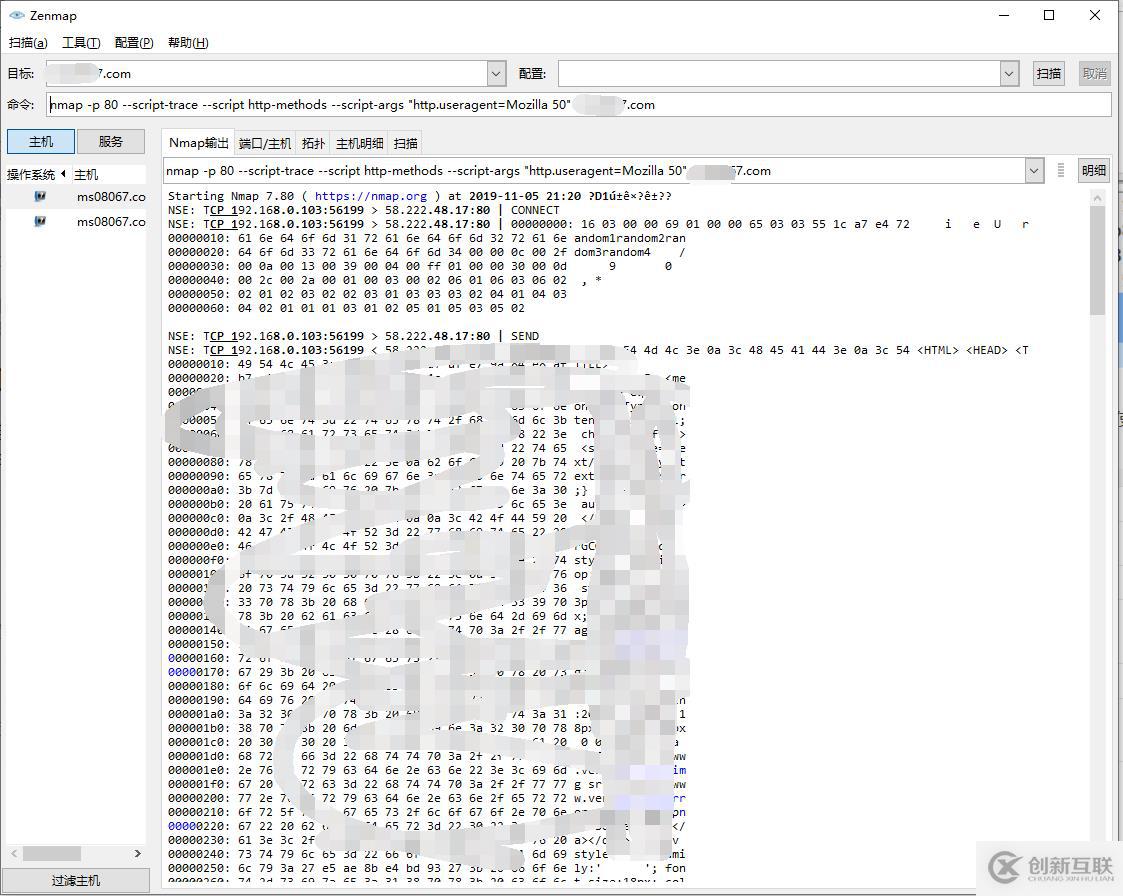Click 'Starting Nmap 7.80' text in the output
Screen dimensions: 1123x896
pyautogui.click(x=231, y=196)
